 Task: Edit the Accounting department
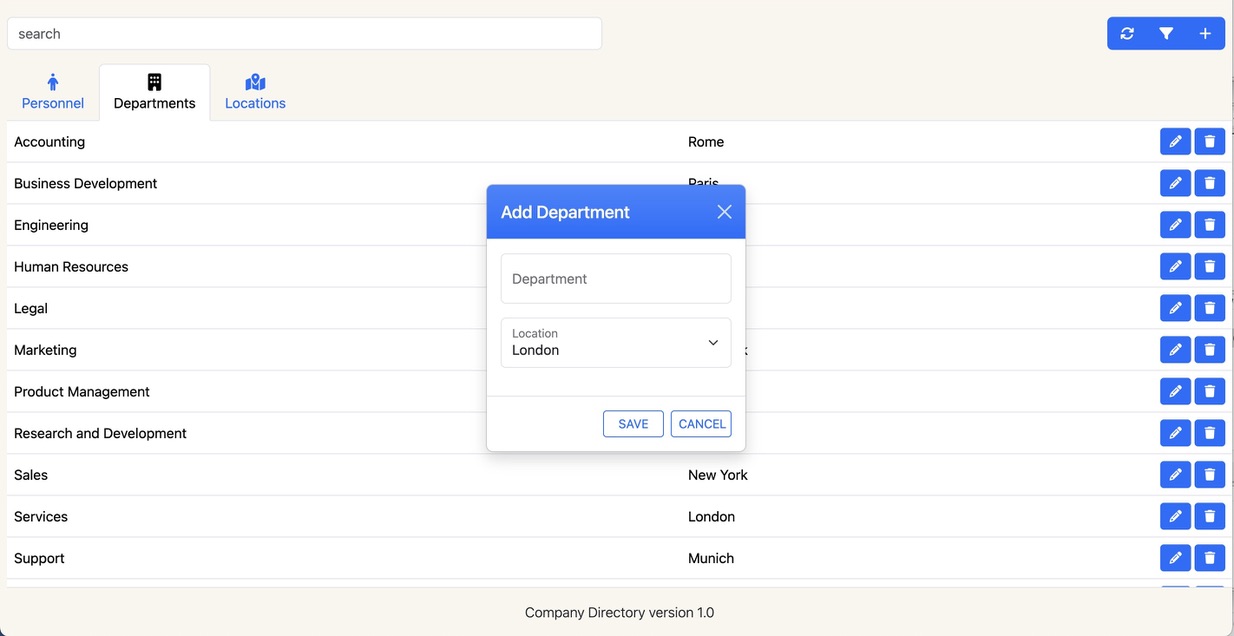click(x=1175, y=141)
